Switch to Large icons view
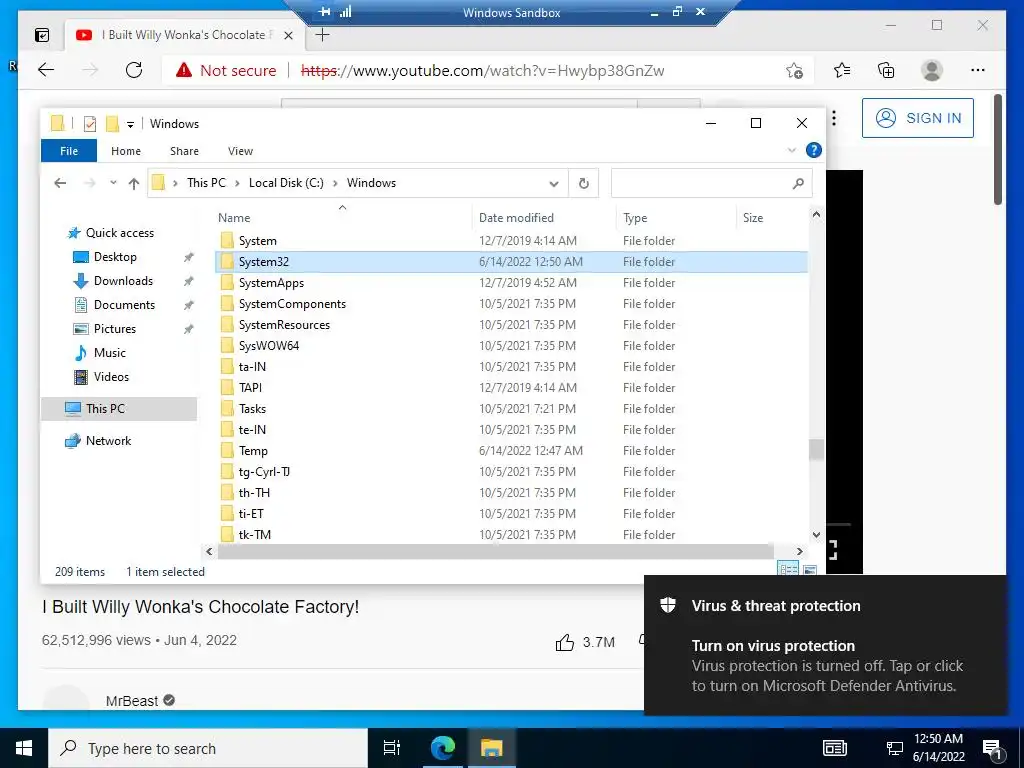1024x768 pixels. tap(810, 570)
